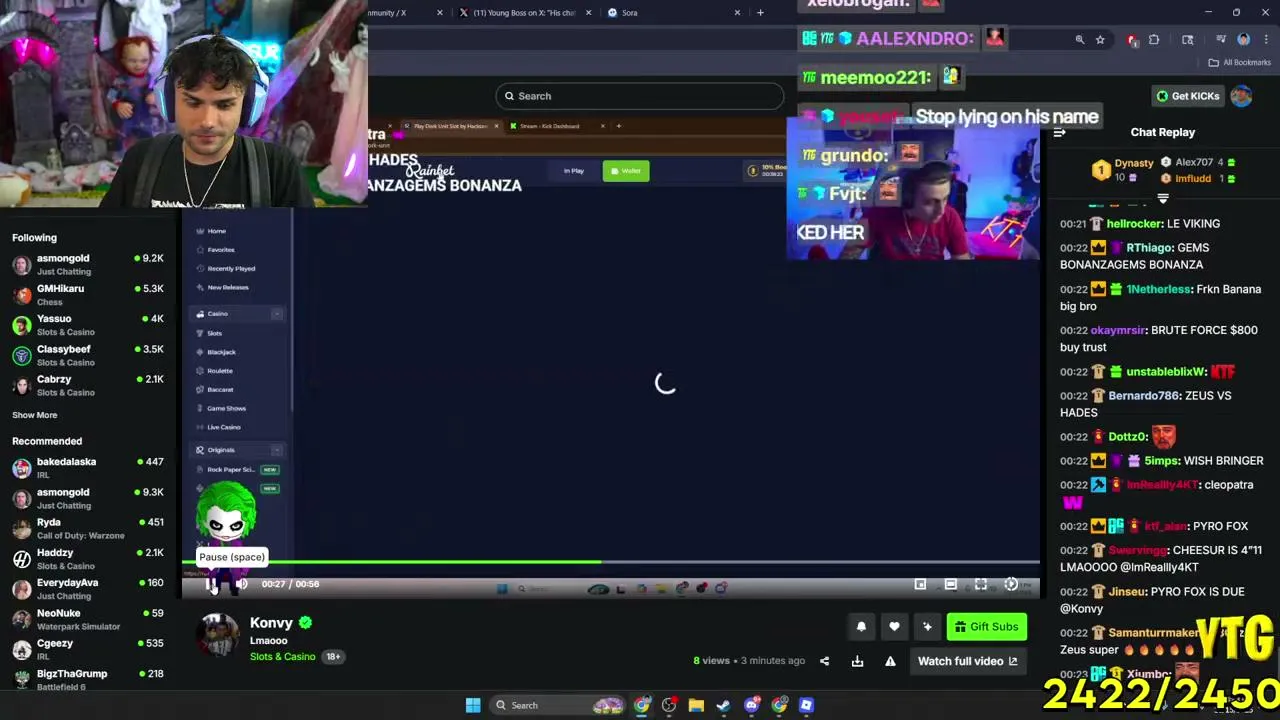Open the Windows Start menu
The width and height of the screenshot is (1280, 720).
(473, 705)
